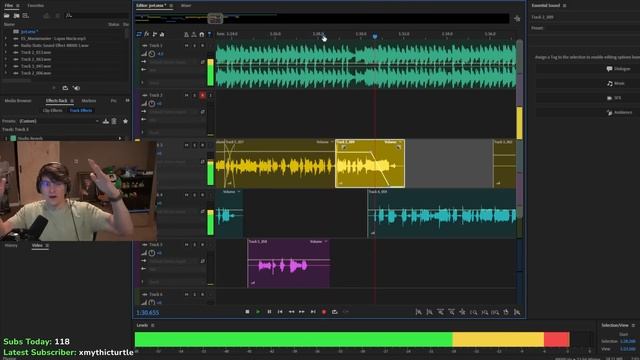
Task: Show the track EQ section icon
Action: click(162, 34)
